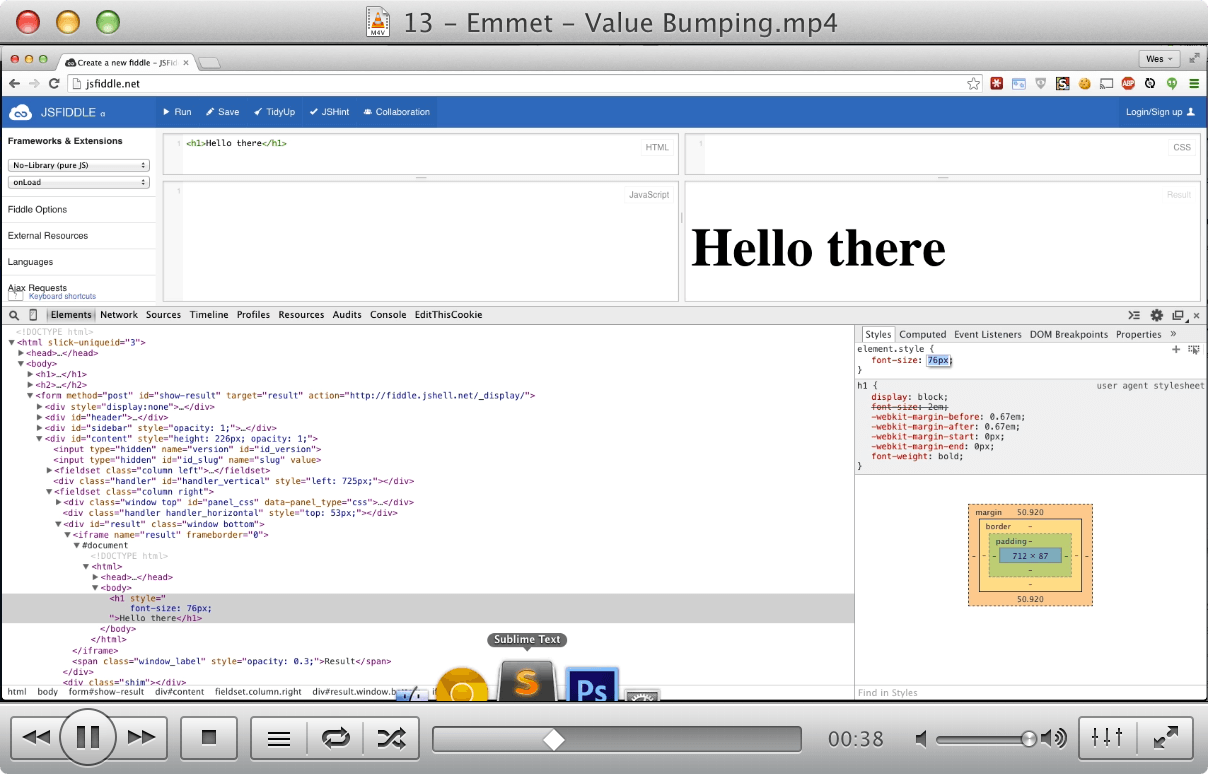Open the onLoad dropdown in JSFiddle sidebar
The width and height of the screenshot is (1208, 774).
[80, 182]
